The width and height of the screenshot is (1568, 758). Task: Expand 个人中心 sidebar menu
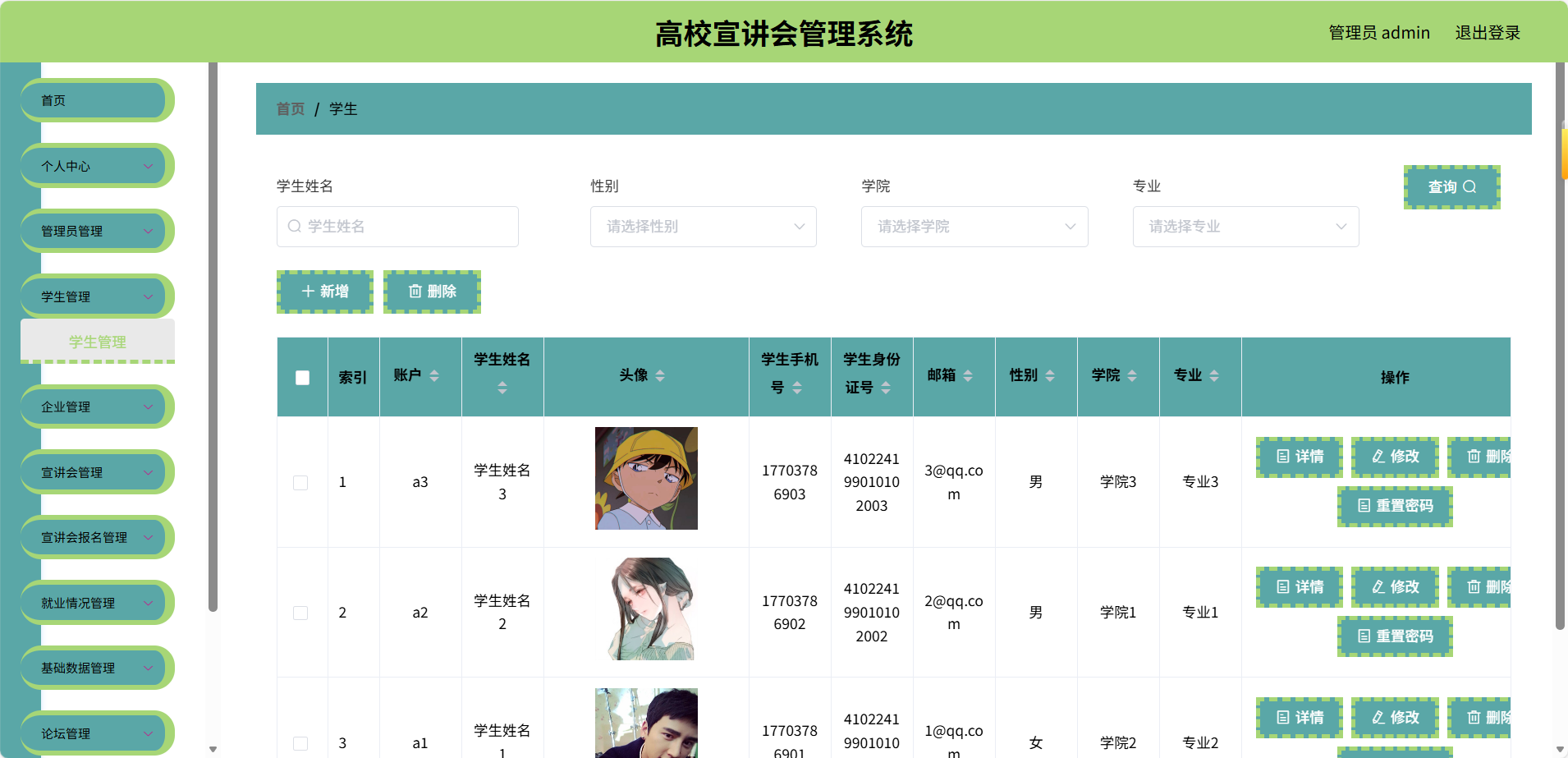(x=96, y=166)
